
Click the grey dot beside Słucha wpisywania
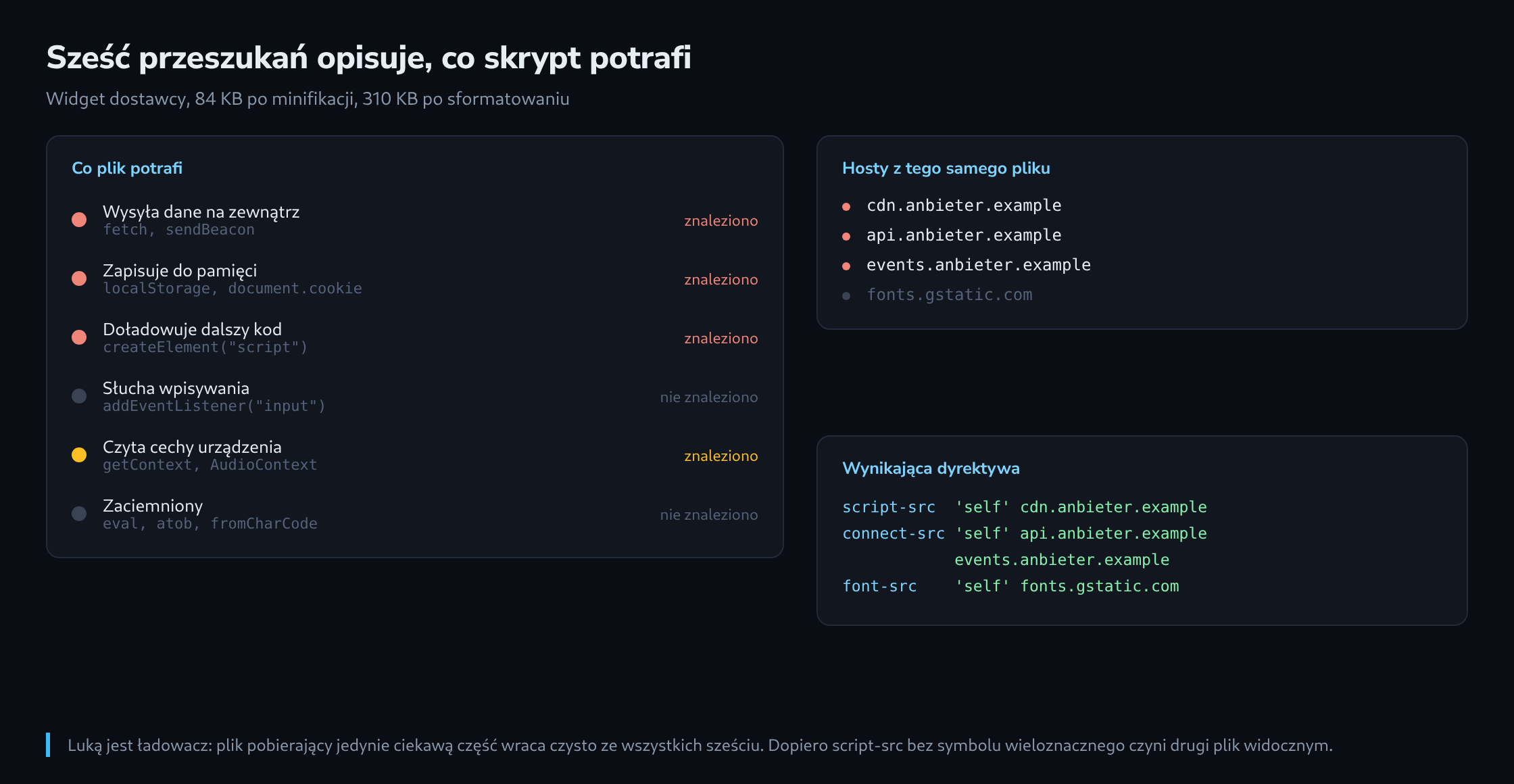[79, 396]
